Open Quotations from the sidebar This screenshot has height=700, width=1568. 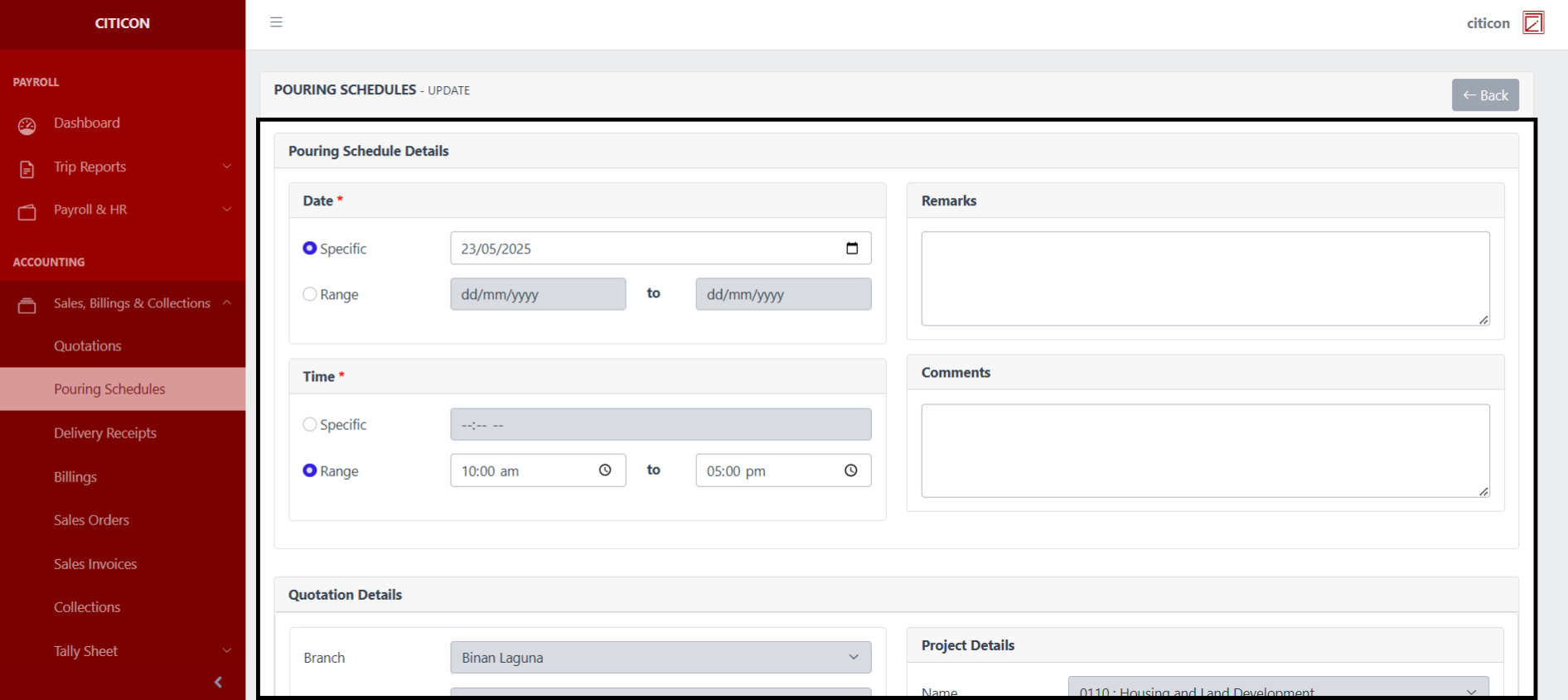(88, 346)
